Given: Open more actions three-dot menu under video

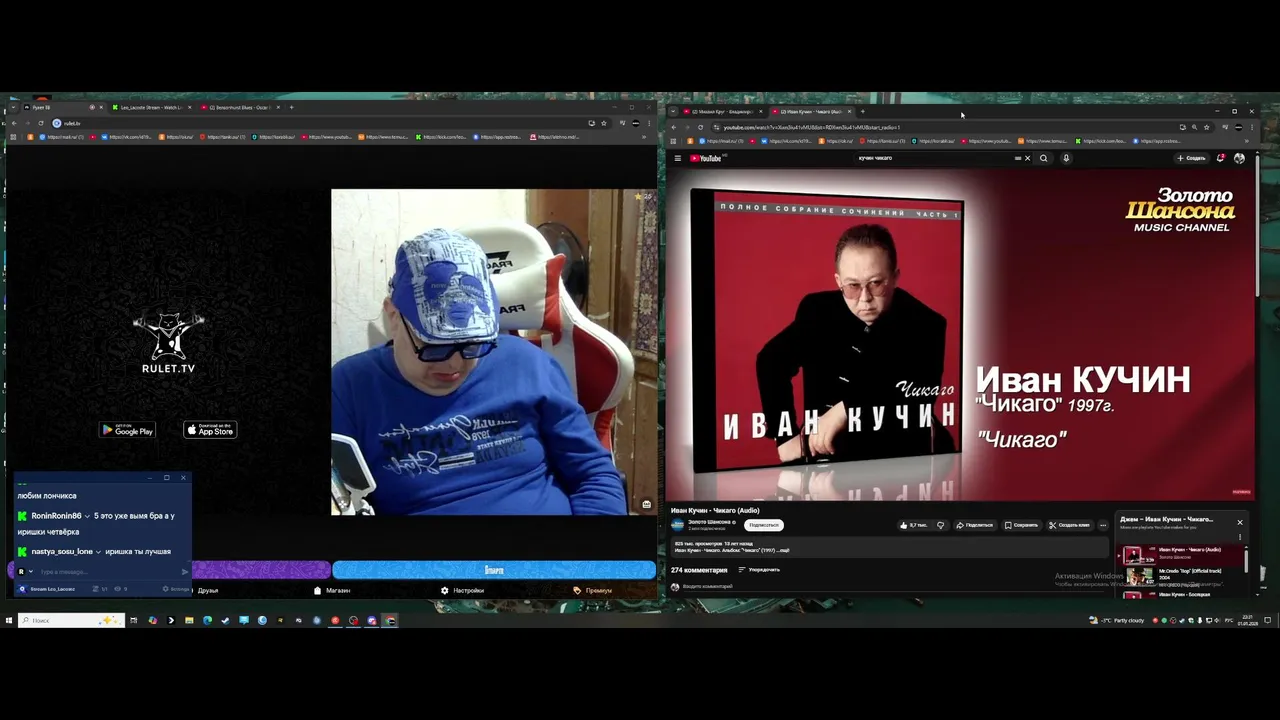Looking at the screenshot, I should 1103,525.
